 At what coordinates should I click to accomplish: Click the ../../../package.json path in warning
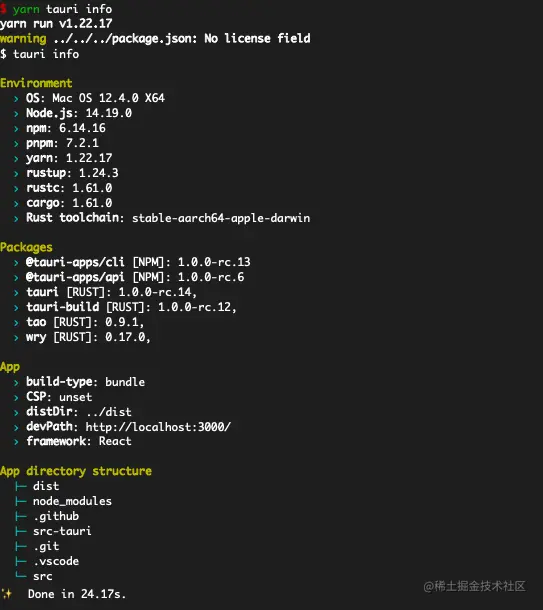(125, 39)
